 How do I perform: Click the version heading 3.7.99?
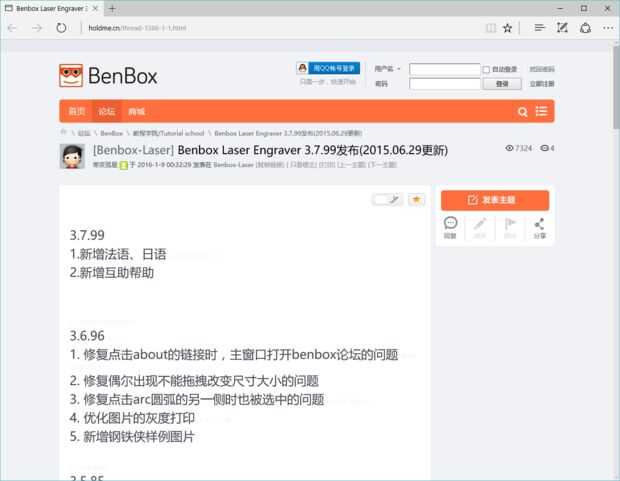(87, 235)
